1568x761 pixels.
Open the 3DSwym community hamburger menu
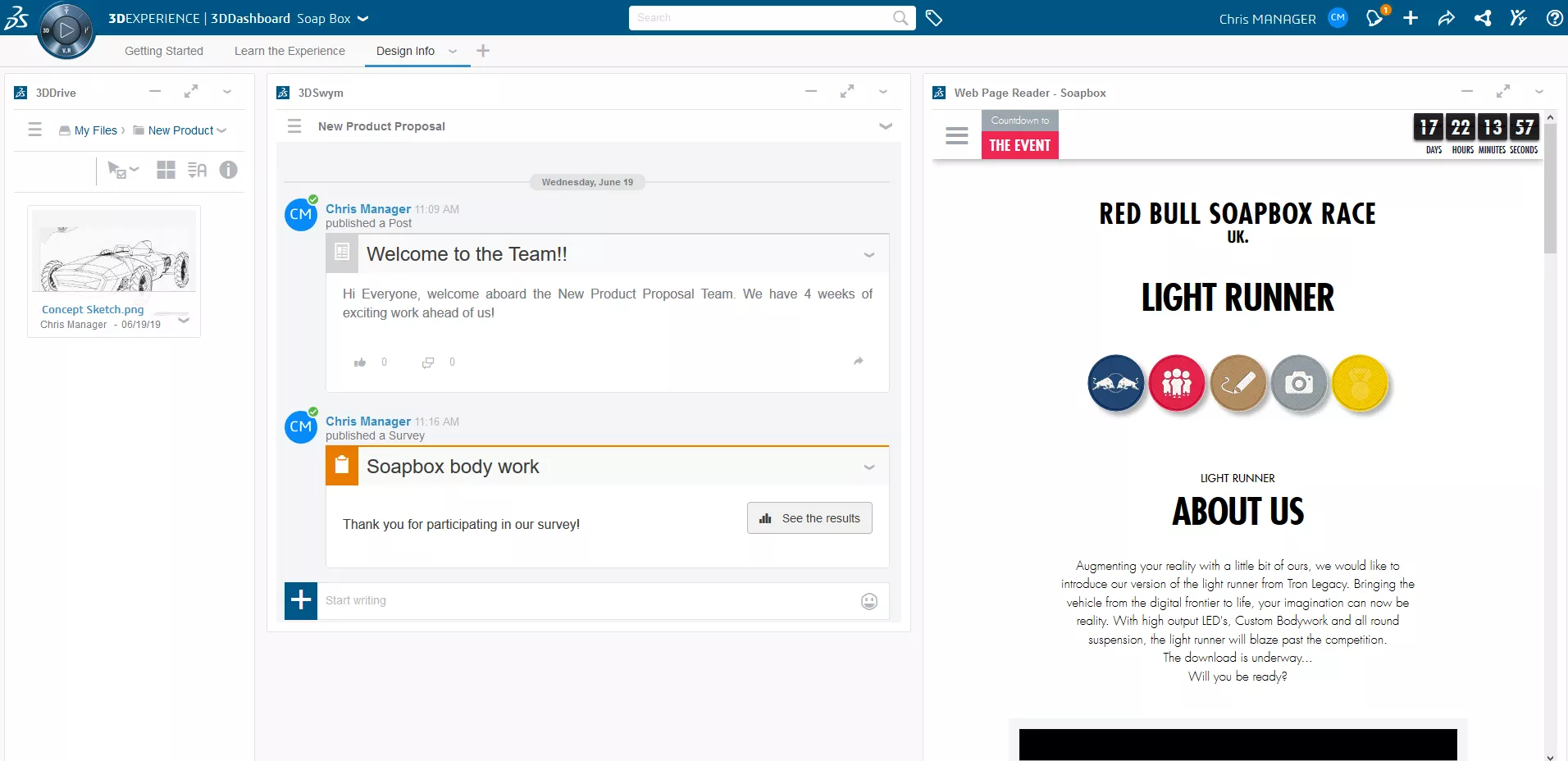[294, 126]
